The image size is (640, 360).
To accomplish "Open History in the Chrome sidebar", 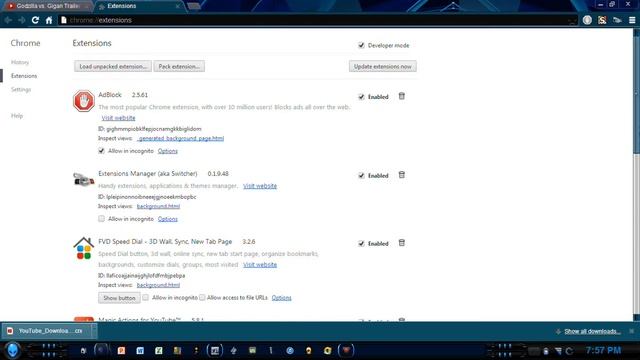I will click(x=20, y=62).
